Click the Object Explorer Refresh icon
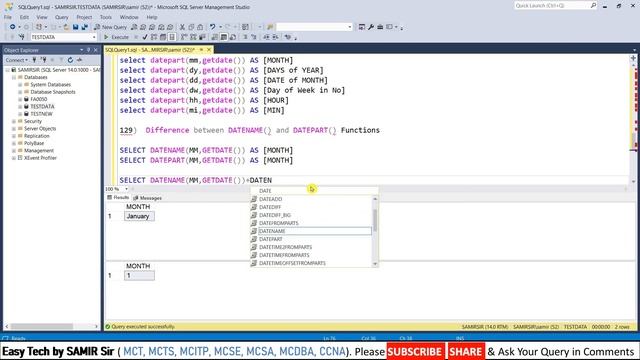 click(70, 60)
